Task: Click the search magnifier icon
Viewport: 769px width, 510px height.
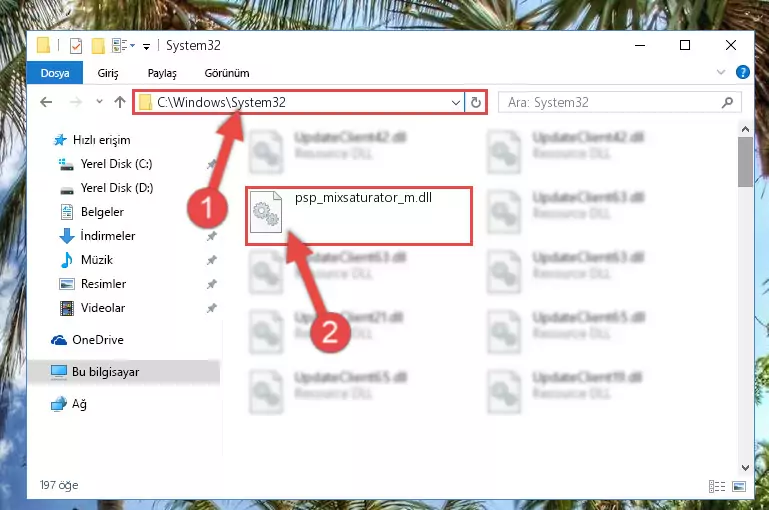Action: pos(727,102)
